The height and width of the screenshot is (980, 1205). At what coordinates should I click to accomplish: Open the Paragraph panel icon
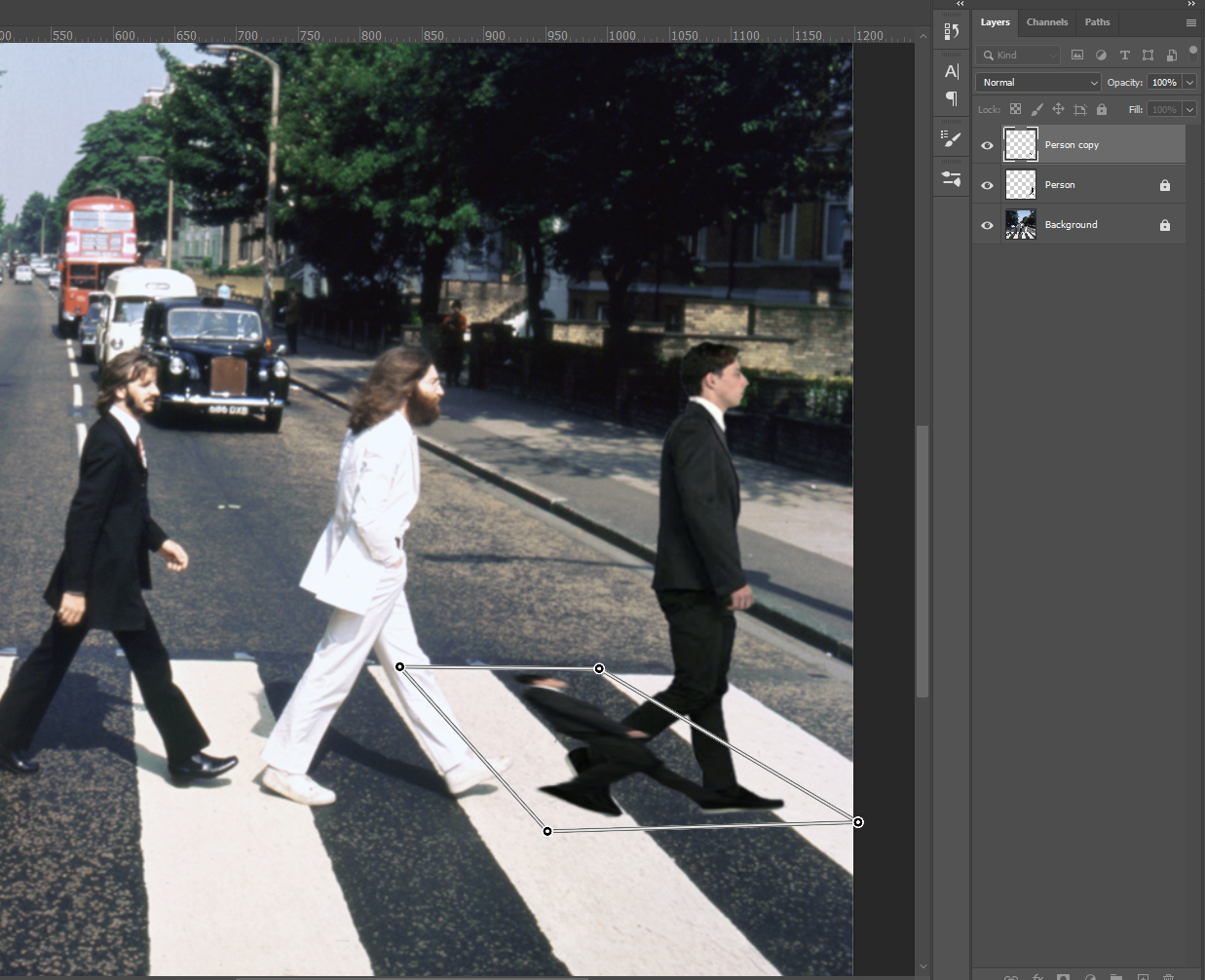pos(952,98)
